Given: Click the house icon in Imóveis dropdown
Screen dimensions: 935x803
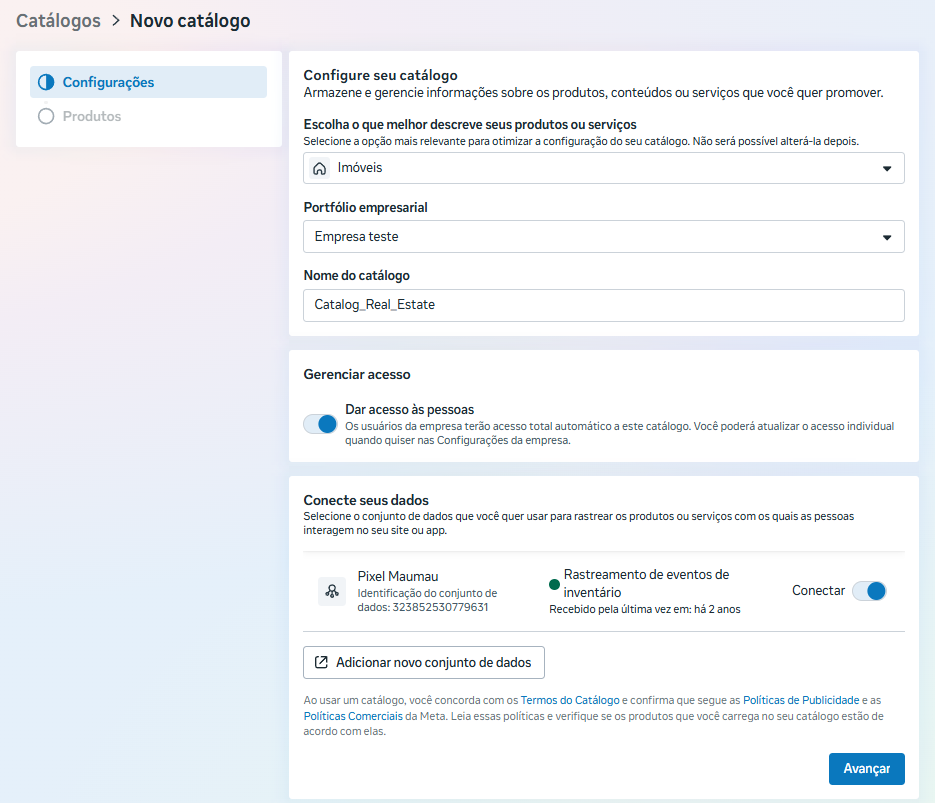Looking at the screenshot, I should click(x=320, y=168).
